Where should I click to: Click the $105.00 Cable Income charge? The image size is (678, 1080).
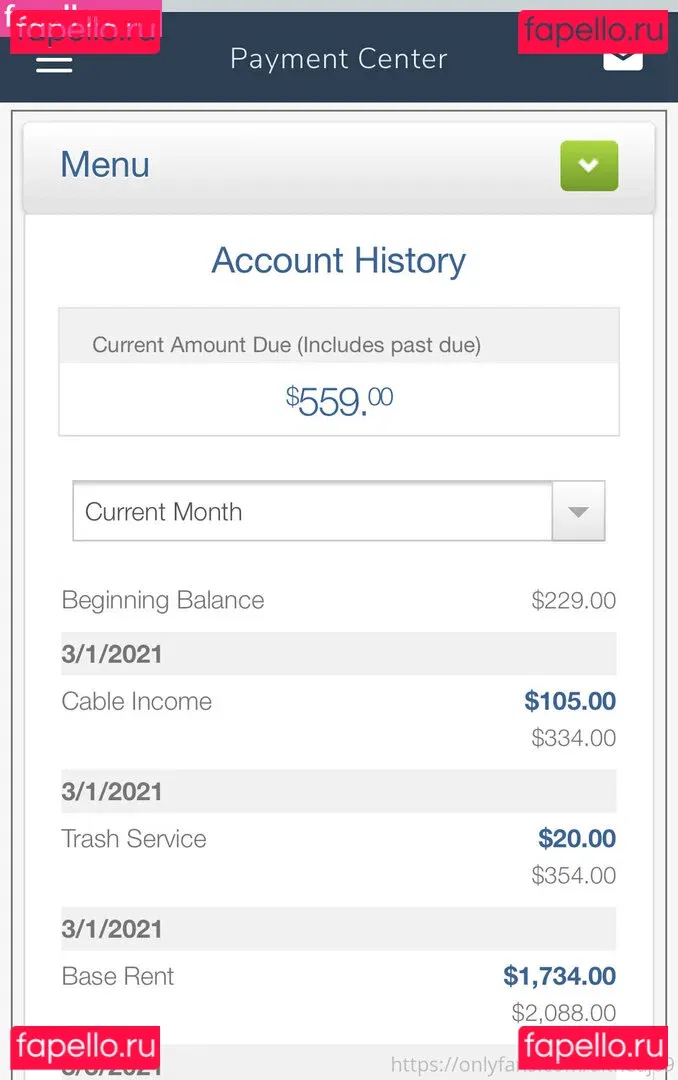(x=570, y=701)
